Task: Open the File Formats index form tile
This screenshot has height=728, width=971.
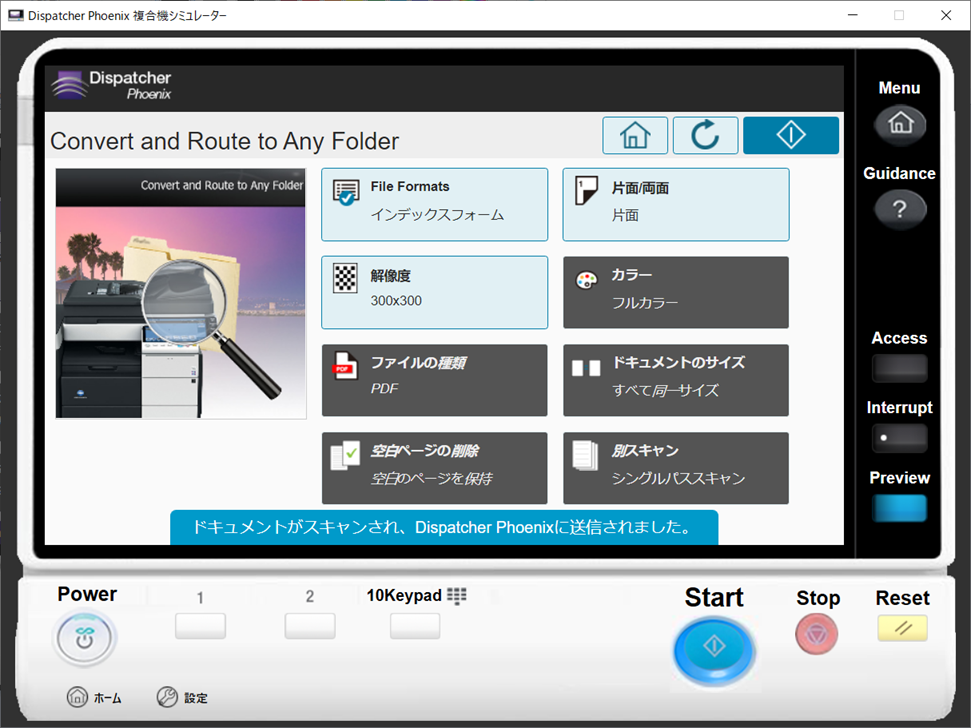Action: (x=435, y=204)
